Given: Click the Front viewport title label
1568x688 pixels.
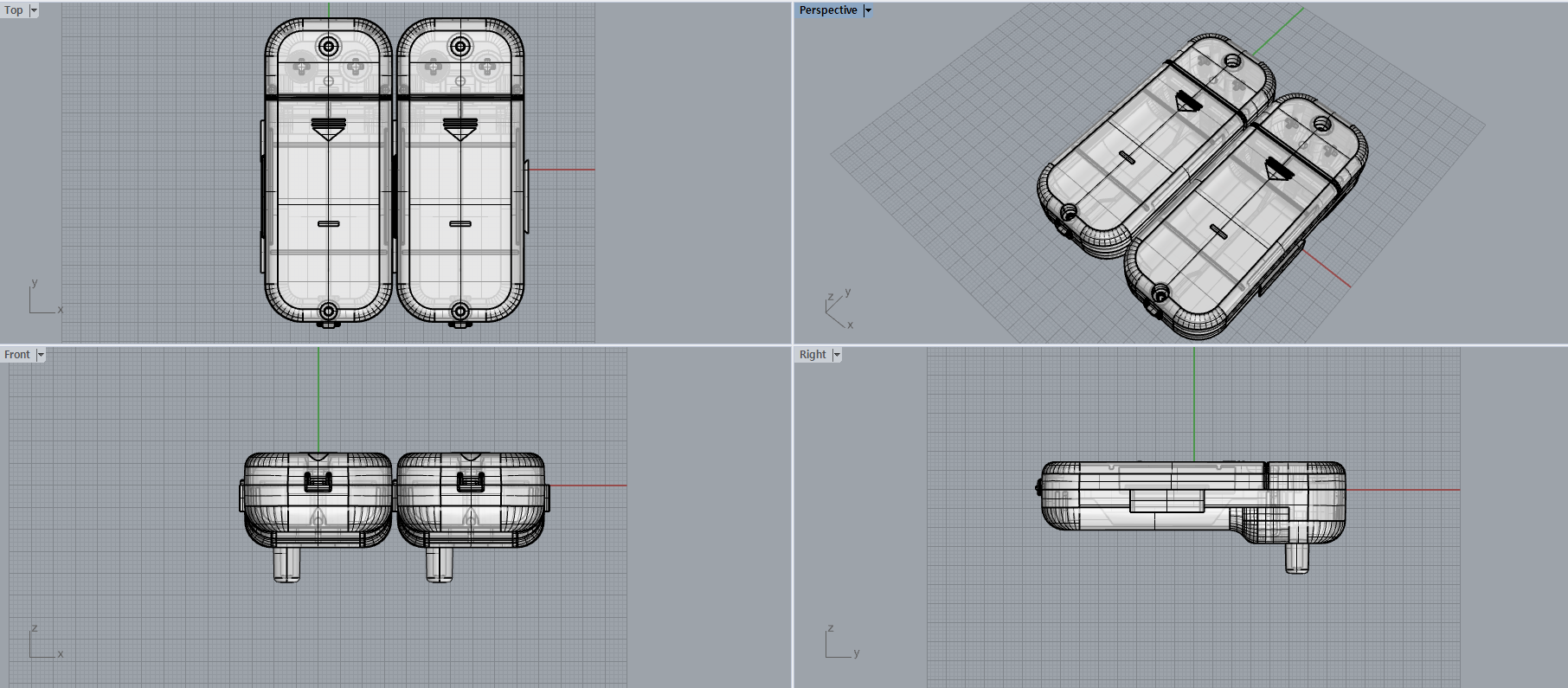Looking at the screenshot, I should tap(17, 355).
